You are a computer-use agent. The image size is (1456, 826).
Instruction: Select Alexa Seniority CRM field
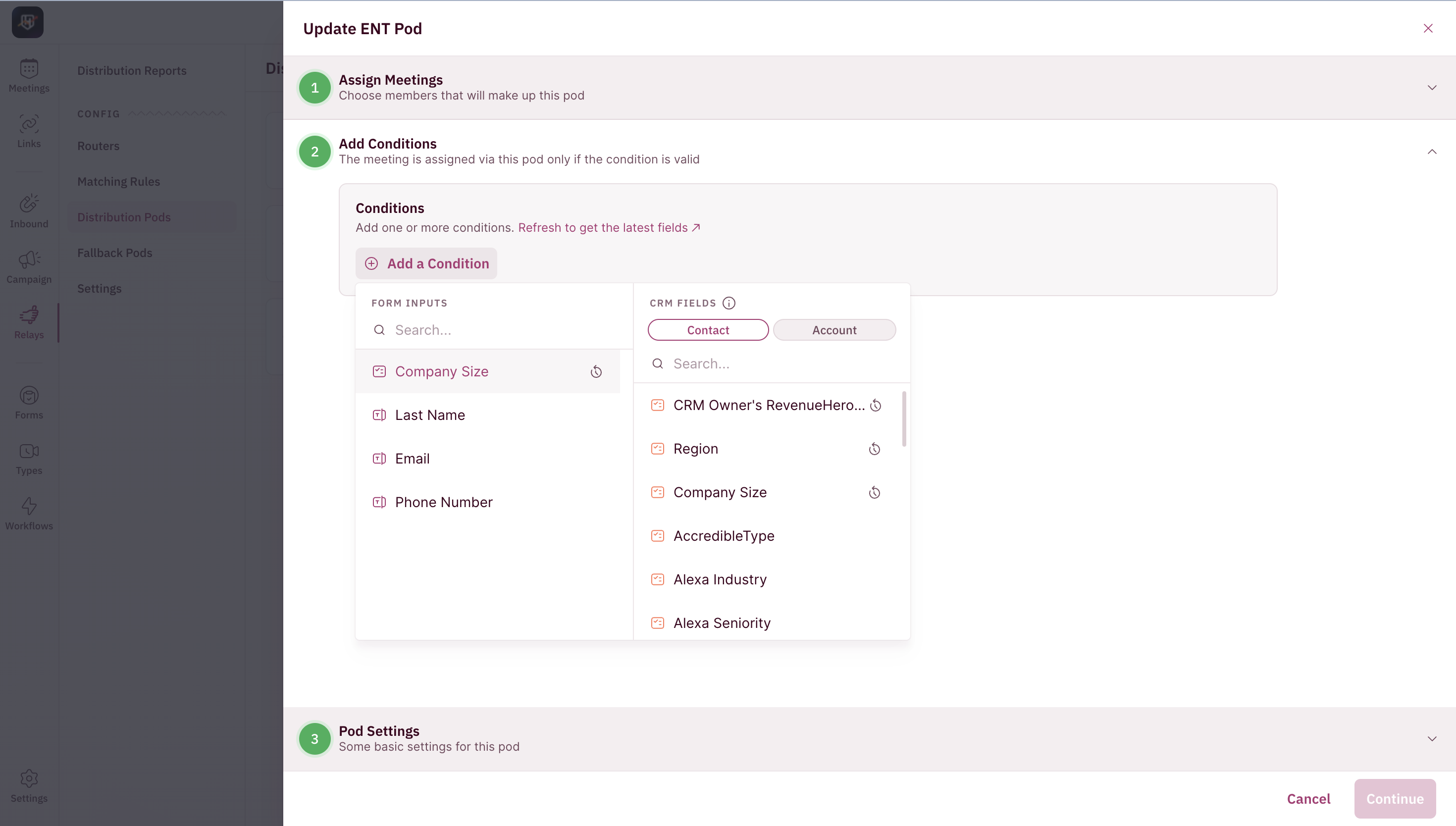point(767,623)
